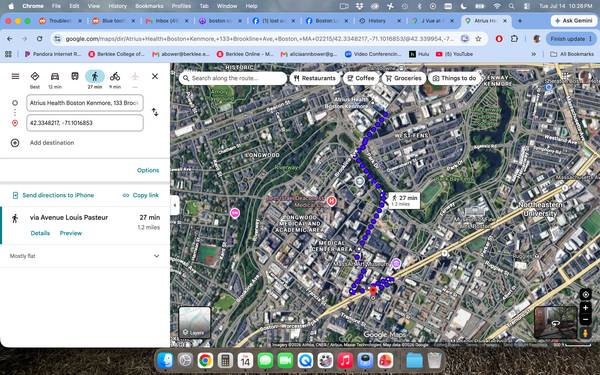Open the History menu in menu bar
The width and height of the screenshot is (600, 375).
117,6
